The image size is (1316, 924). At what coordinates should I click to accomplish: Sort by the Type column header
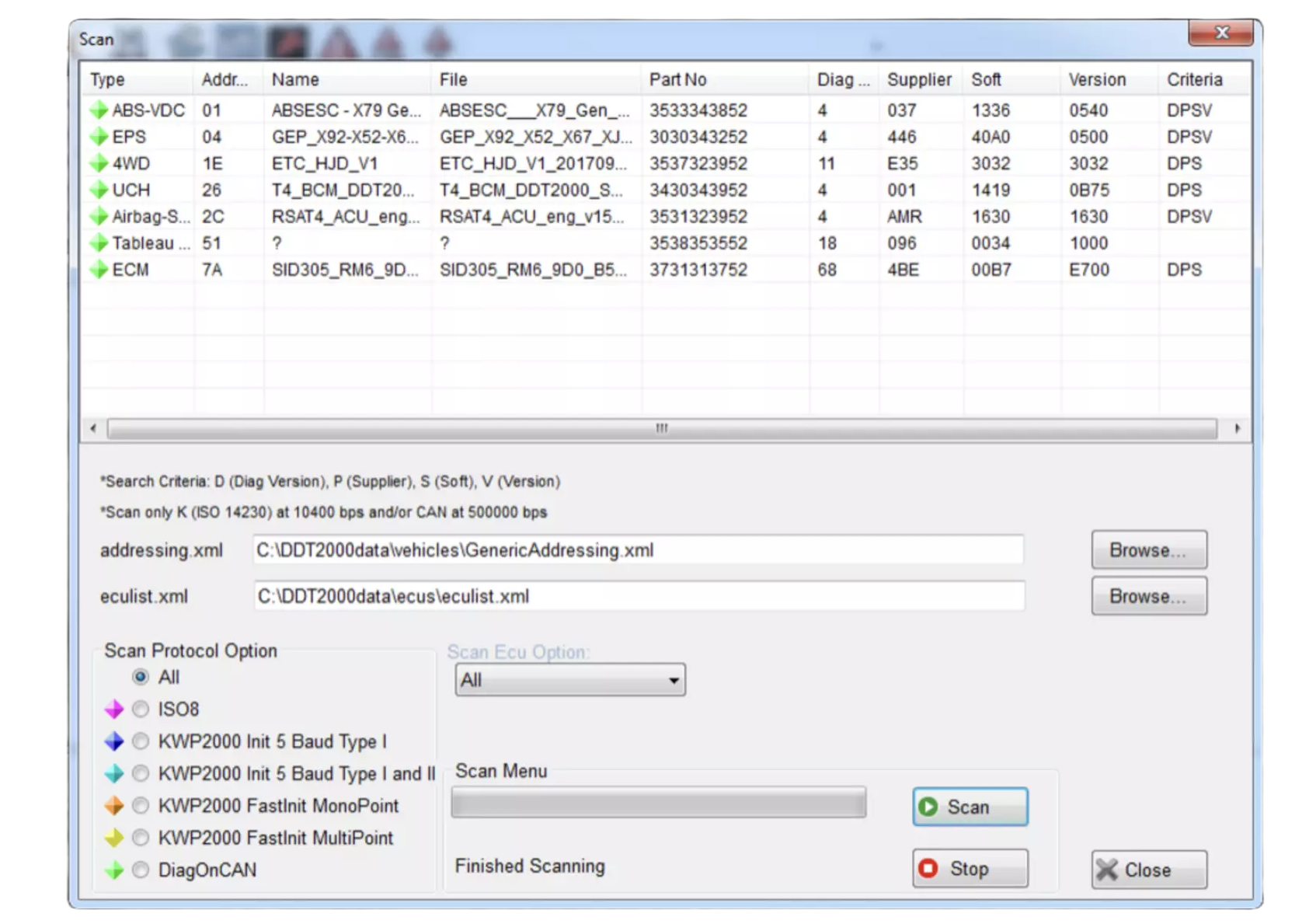click(138, 79)
